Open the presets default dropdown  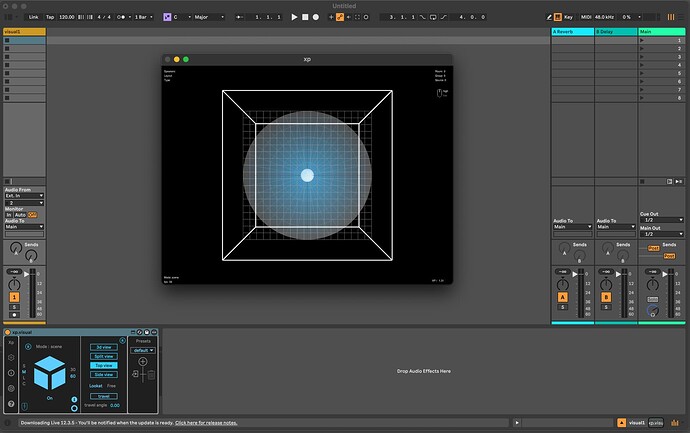(x=143, y=350)
